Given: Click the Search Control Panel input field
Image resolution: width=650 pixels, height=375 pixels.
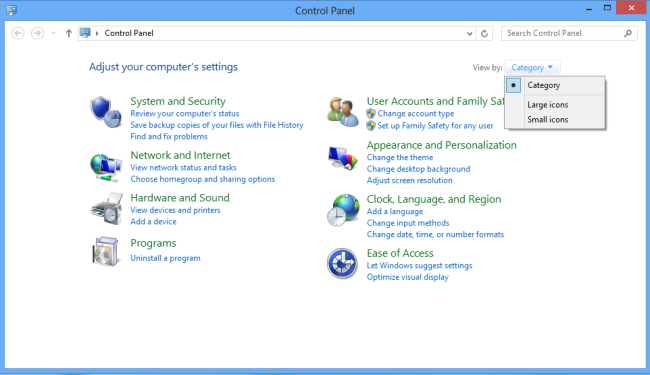Looking at the screenshot, I should pos(569,33).
